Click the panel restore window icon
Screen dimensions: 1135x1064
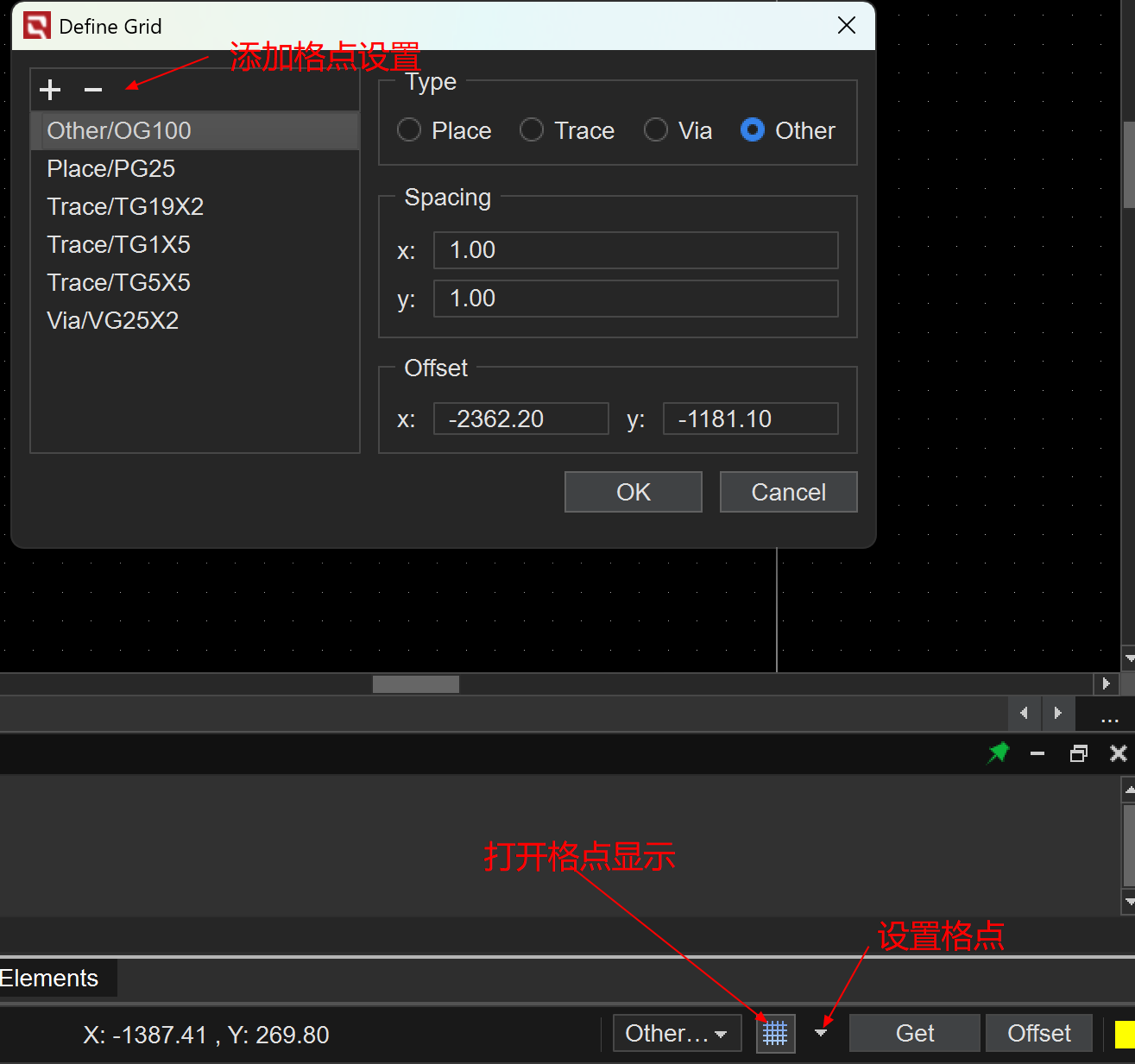click(1078, 753)
